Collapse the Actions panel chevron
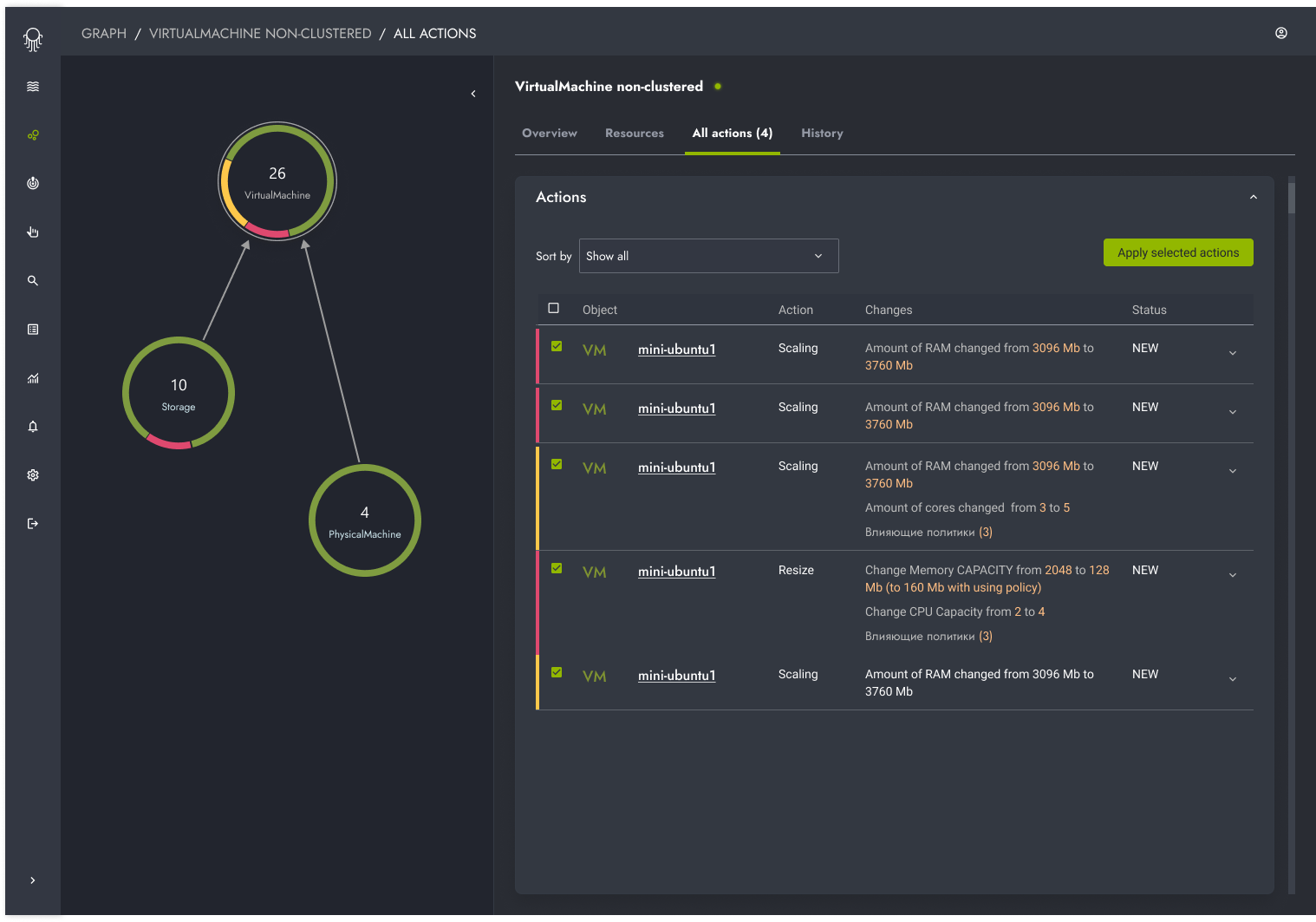1316x922 pixels. [x=1254, y=198]
